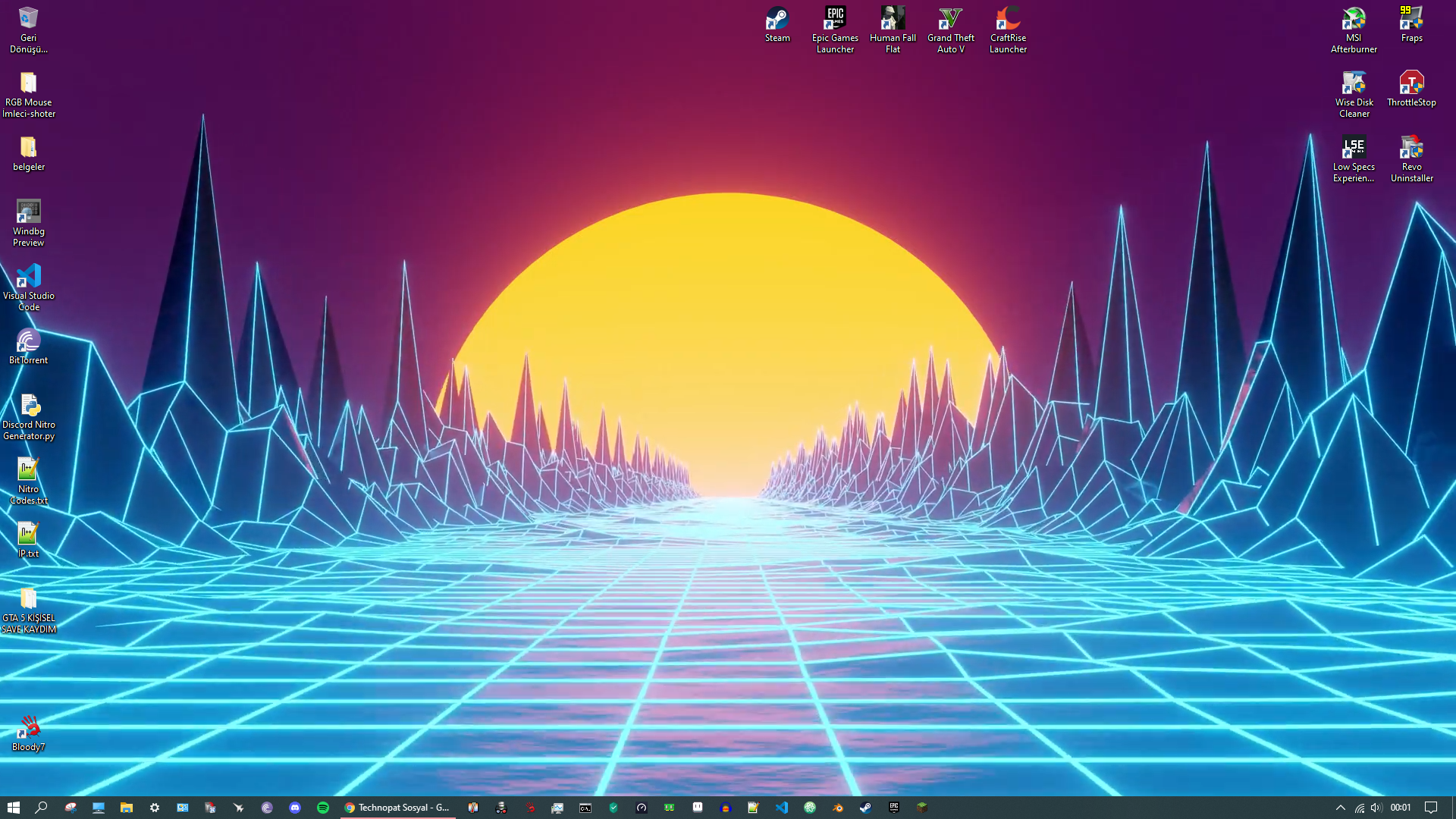This screenshot has height=819, width=1456.
Task: Open Blender from the taskbar
Action: click(x=838, y=808)
